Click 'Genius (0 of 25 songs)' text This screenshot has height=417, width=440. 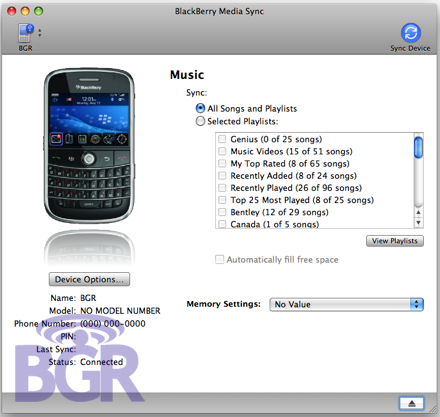(x=276, y=139)
